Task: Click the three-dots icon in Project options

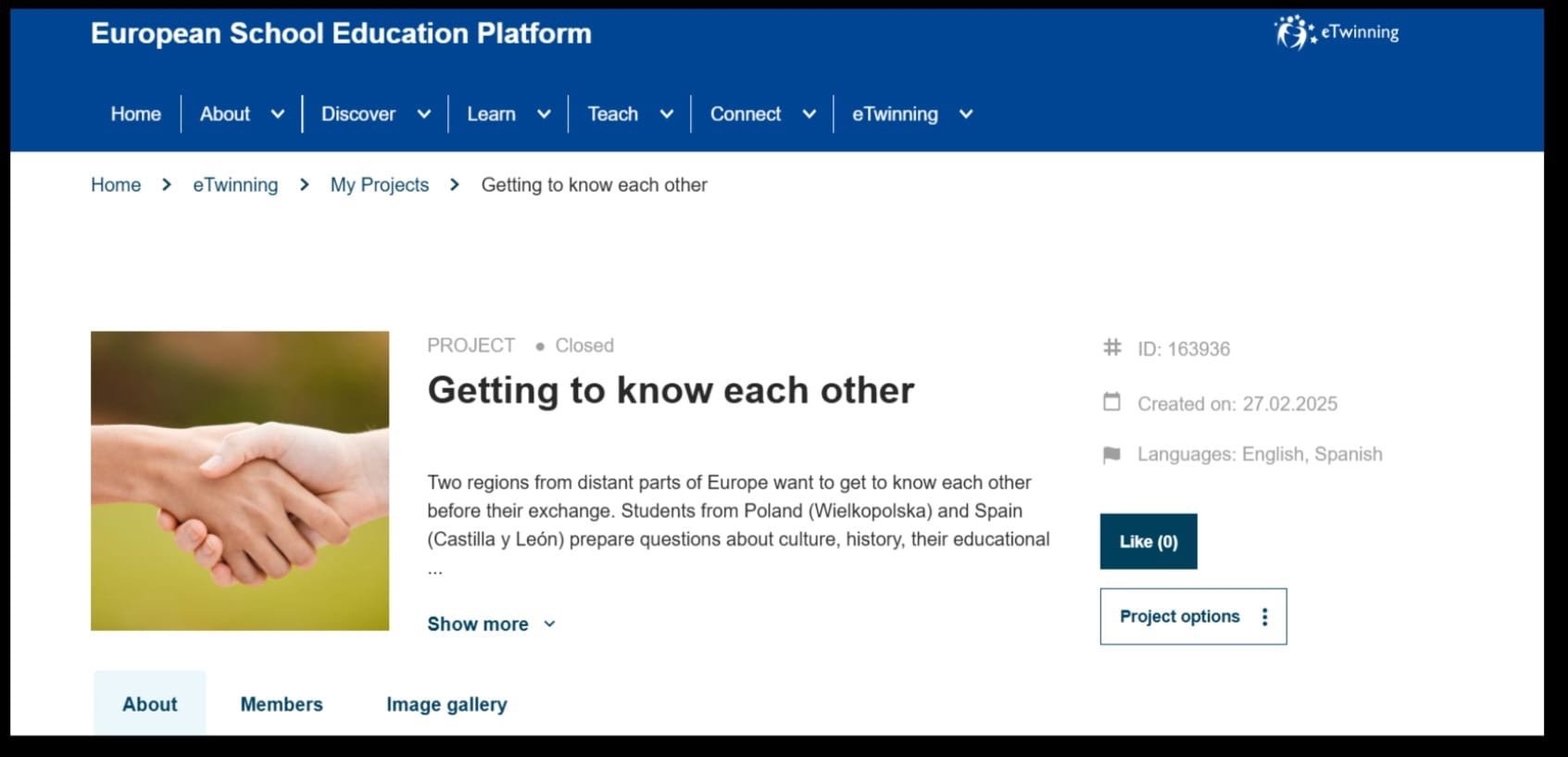Action: click(1265, 617)
